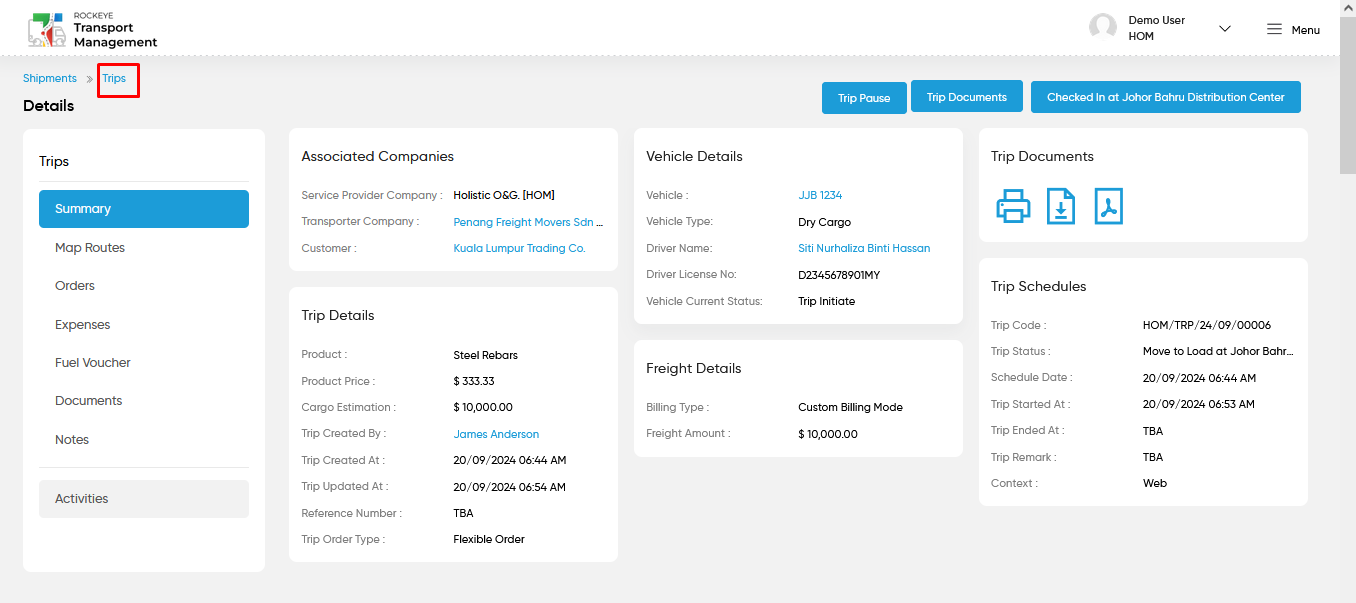1356x603 pixels.
Task: Open Kuala Lumpur Trading Co. customer link
Action: [519, 248]
